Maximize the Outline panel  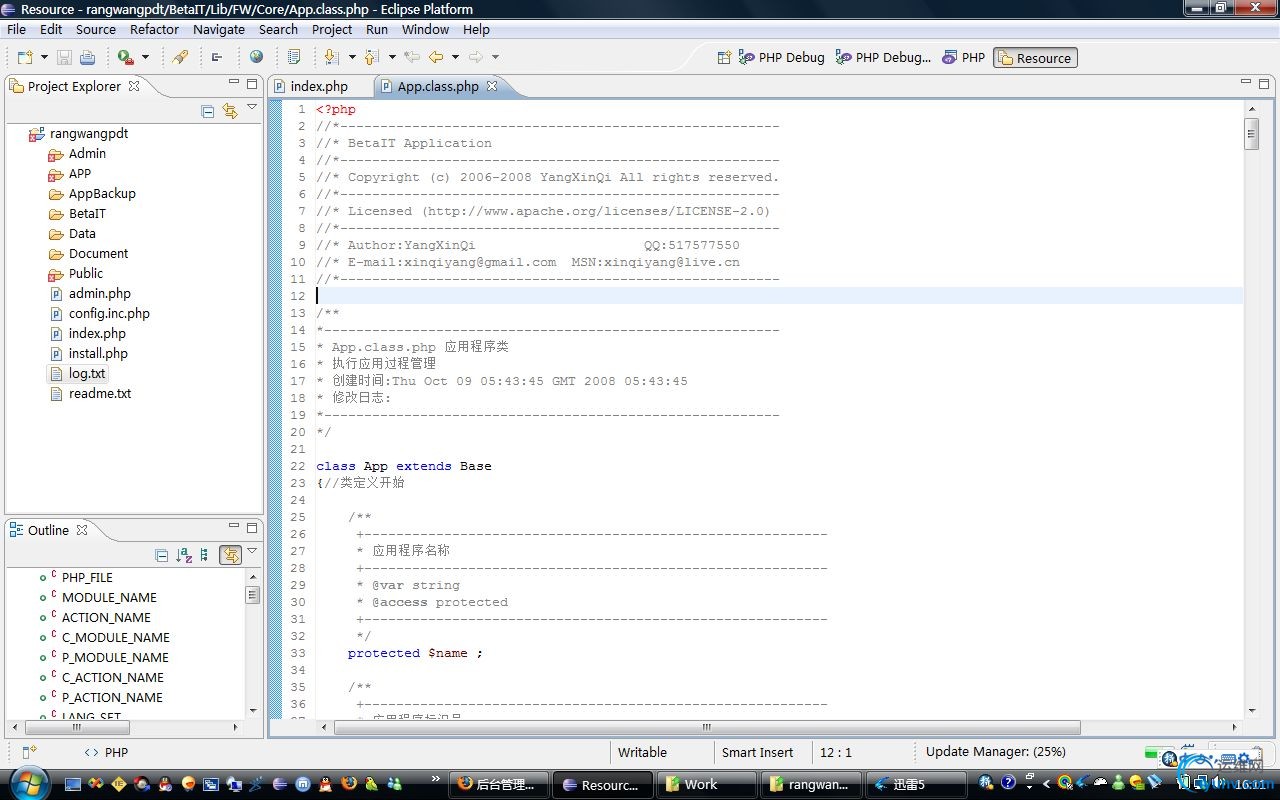point(252,527)
